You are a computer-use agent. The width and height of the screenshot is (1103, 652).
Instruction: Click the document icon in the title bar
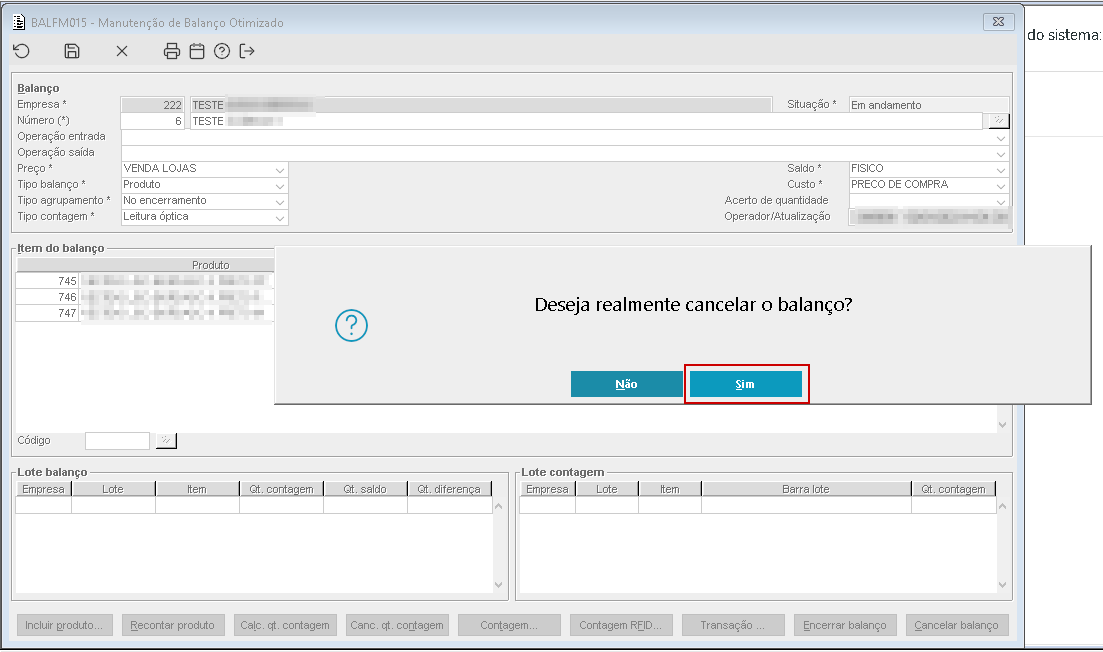pos(19,23)
